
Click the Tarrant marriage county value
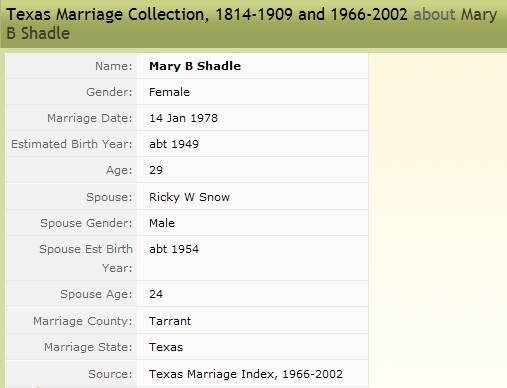click(x=170, y=321)
